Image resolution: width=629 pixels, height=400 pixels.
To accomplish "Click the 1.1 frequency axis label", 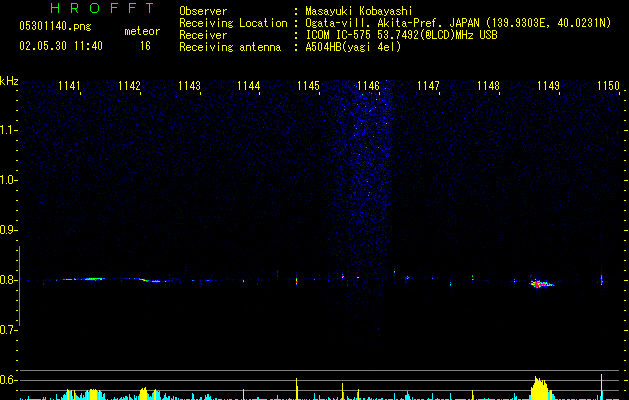I will click(8, 130).
